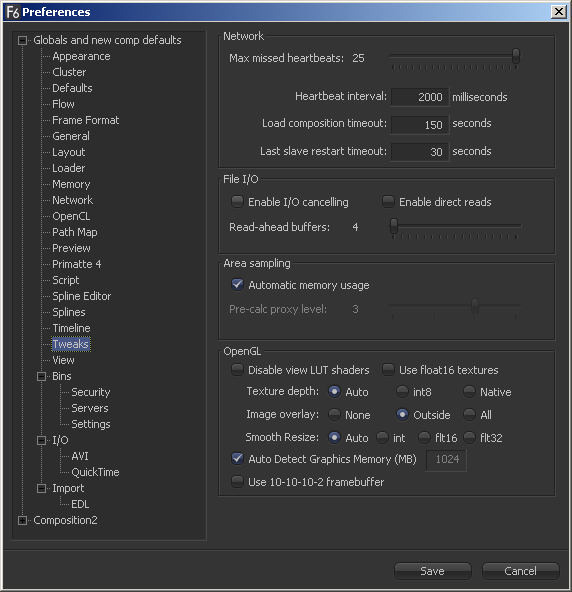The image size is (572, 592).
Task: Click the Heartbeat interval input field
Action: point(420,97)
